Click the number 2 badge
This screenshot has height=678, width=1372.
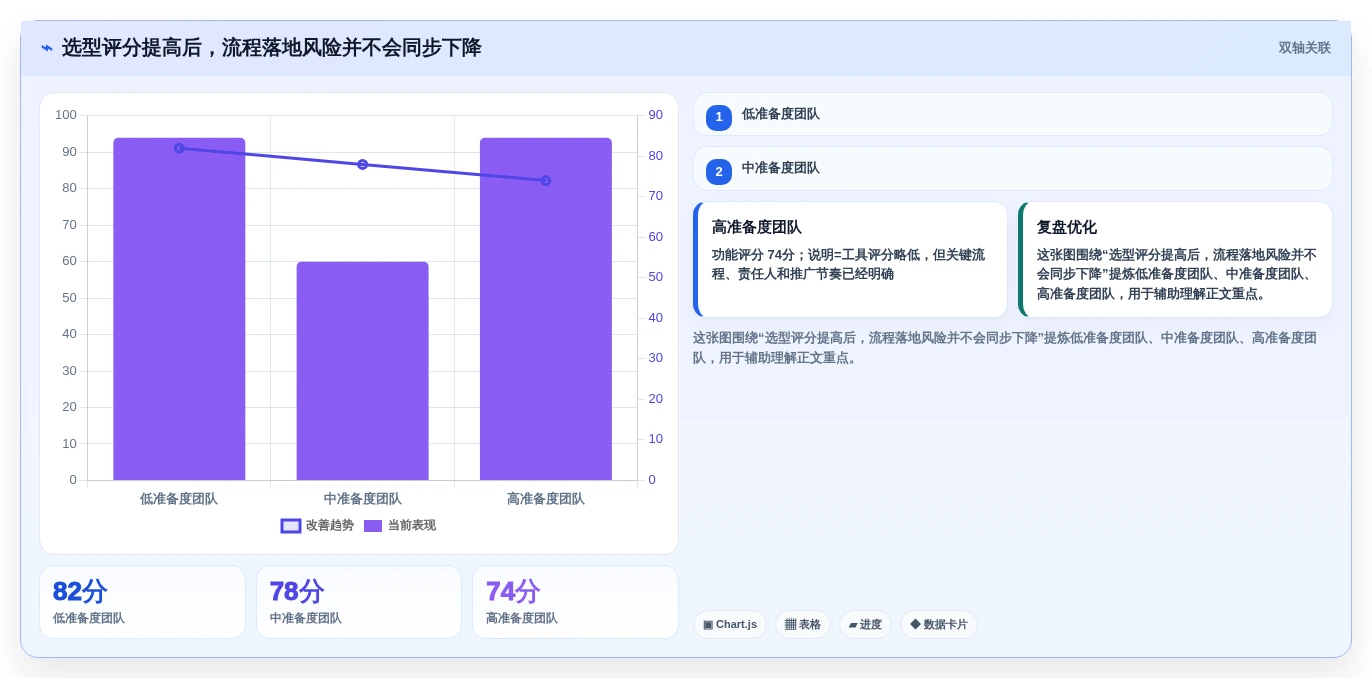point(719,171)
